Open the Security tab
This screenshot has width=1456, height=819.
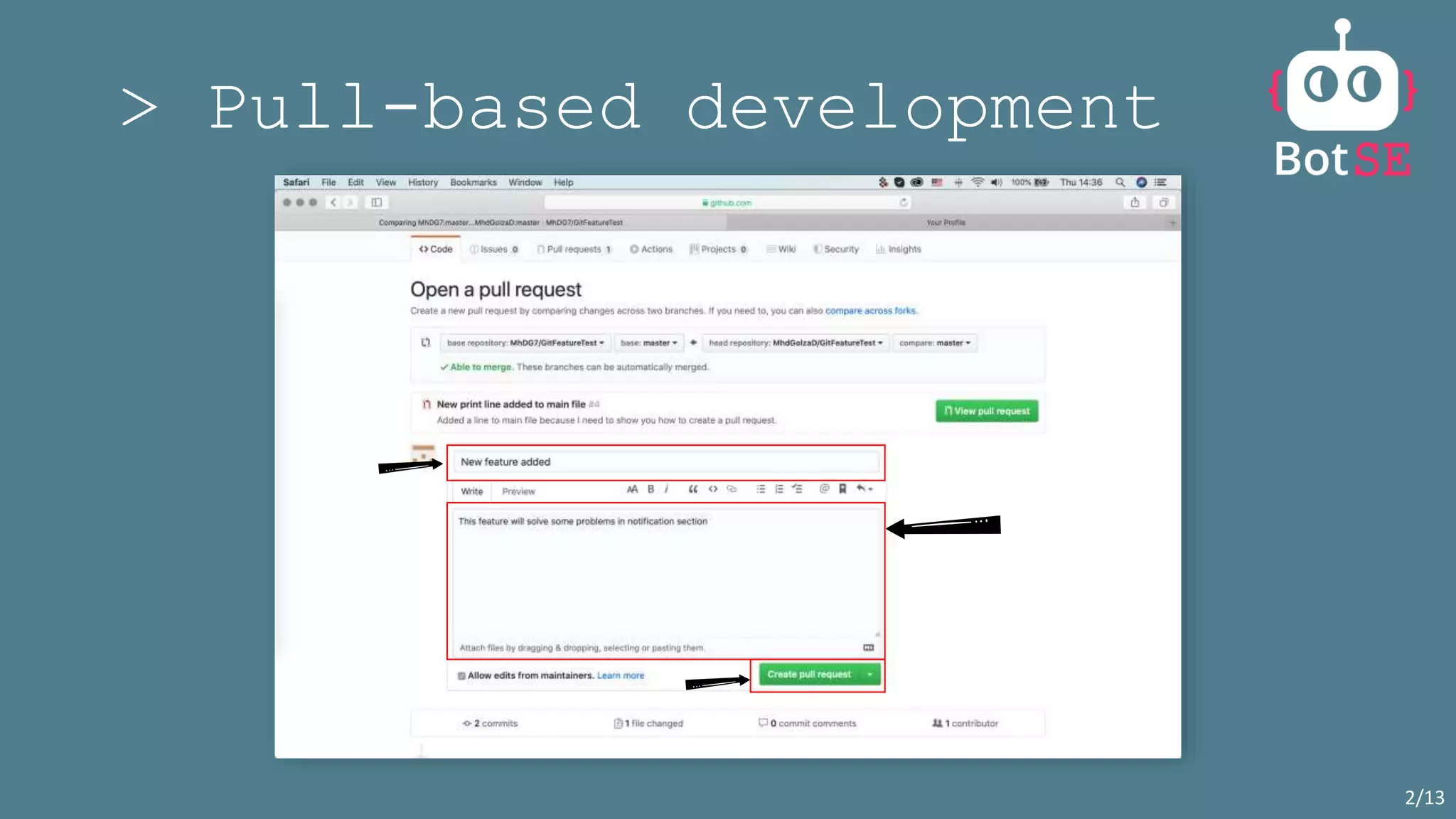click(x=836, y=250)
